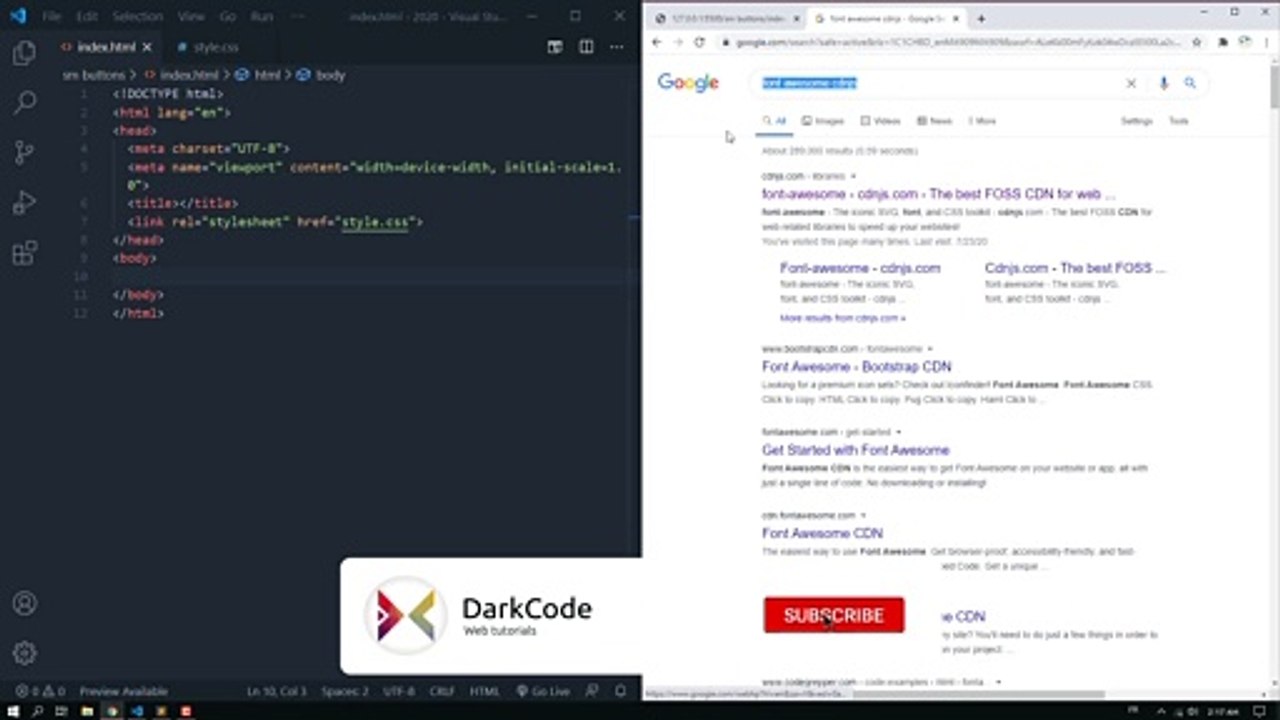Open the Edit menu in VS Code

coord(87,17)
